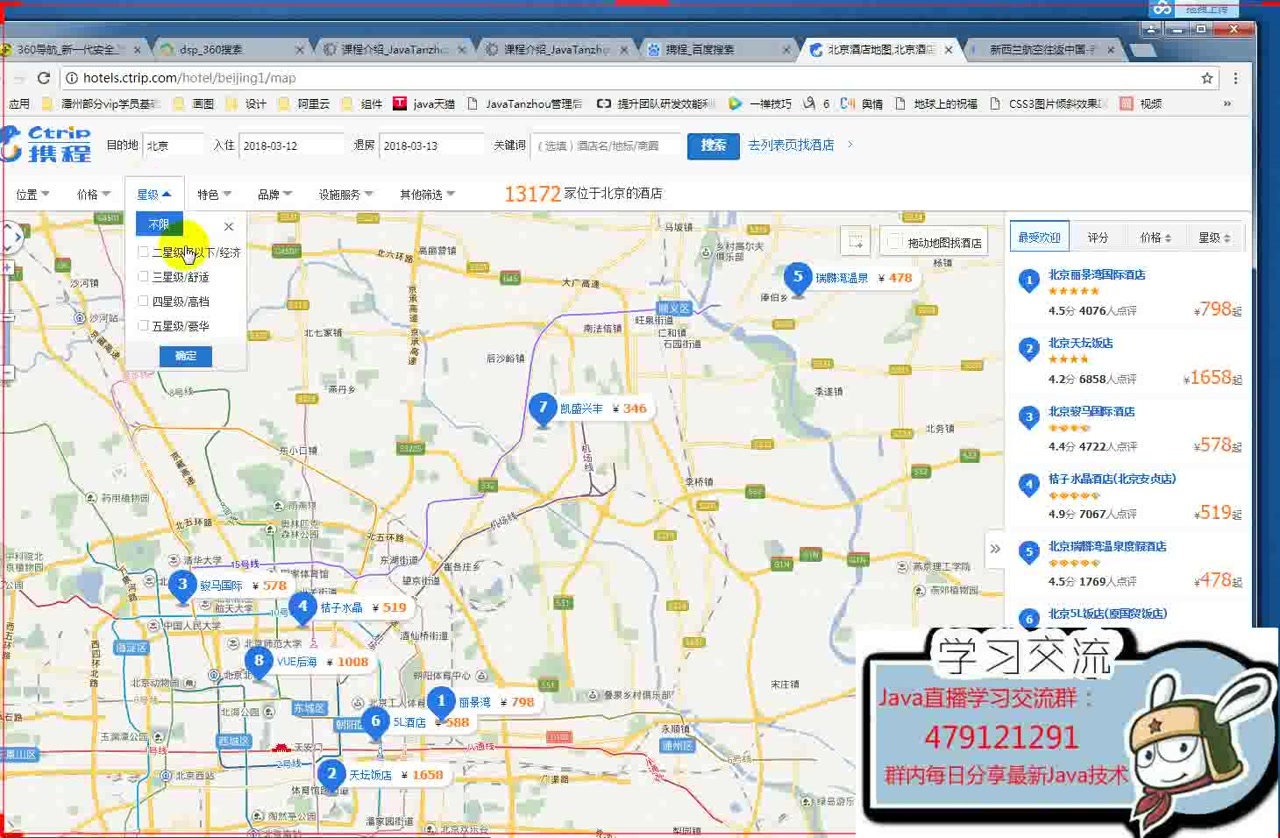Check the 三星级/舒适 checkbox
The height and width of the screenshot is (838, 1280).
tap(144, 277)
